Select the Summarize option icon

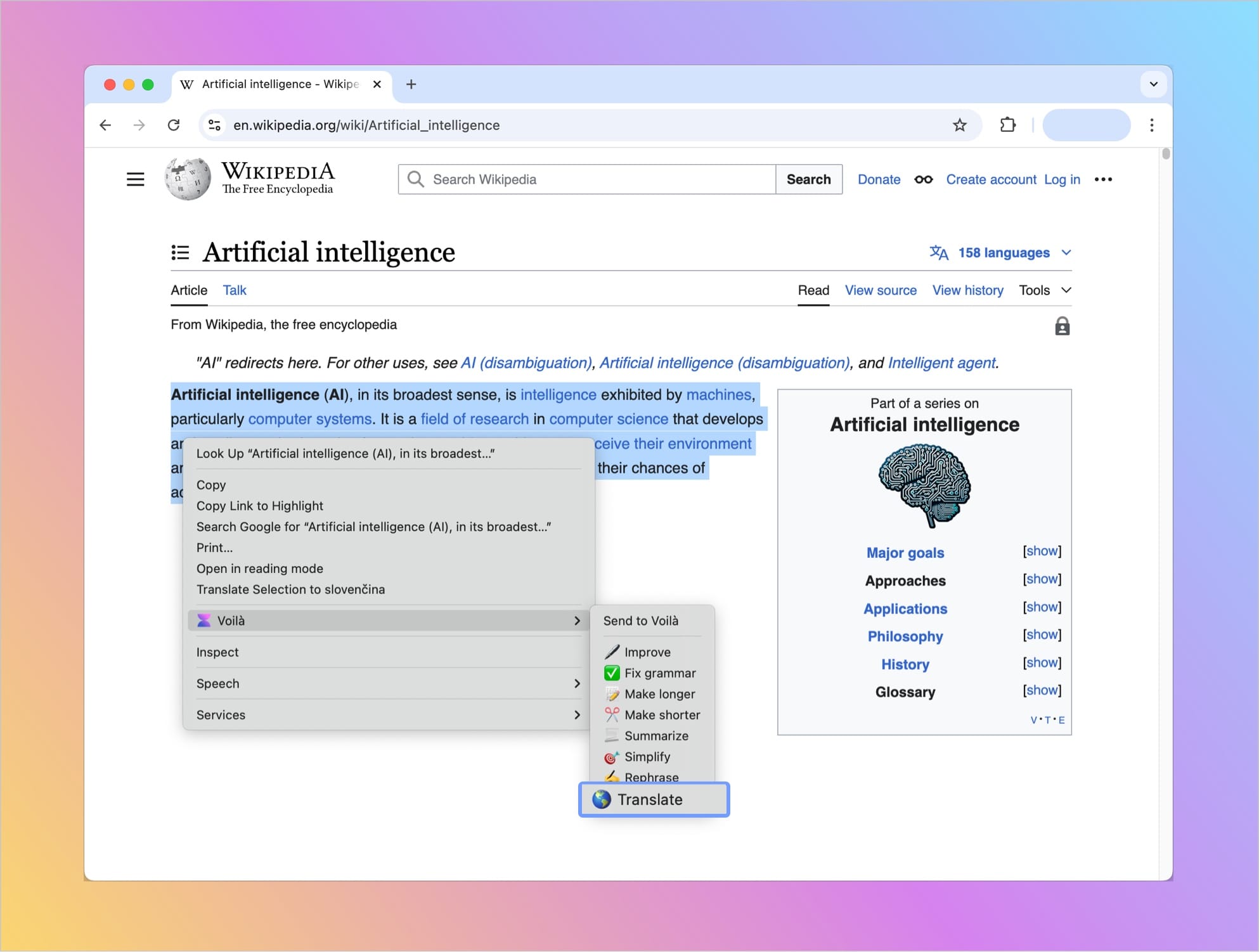pyautogui.click(x=611, y=735)
